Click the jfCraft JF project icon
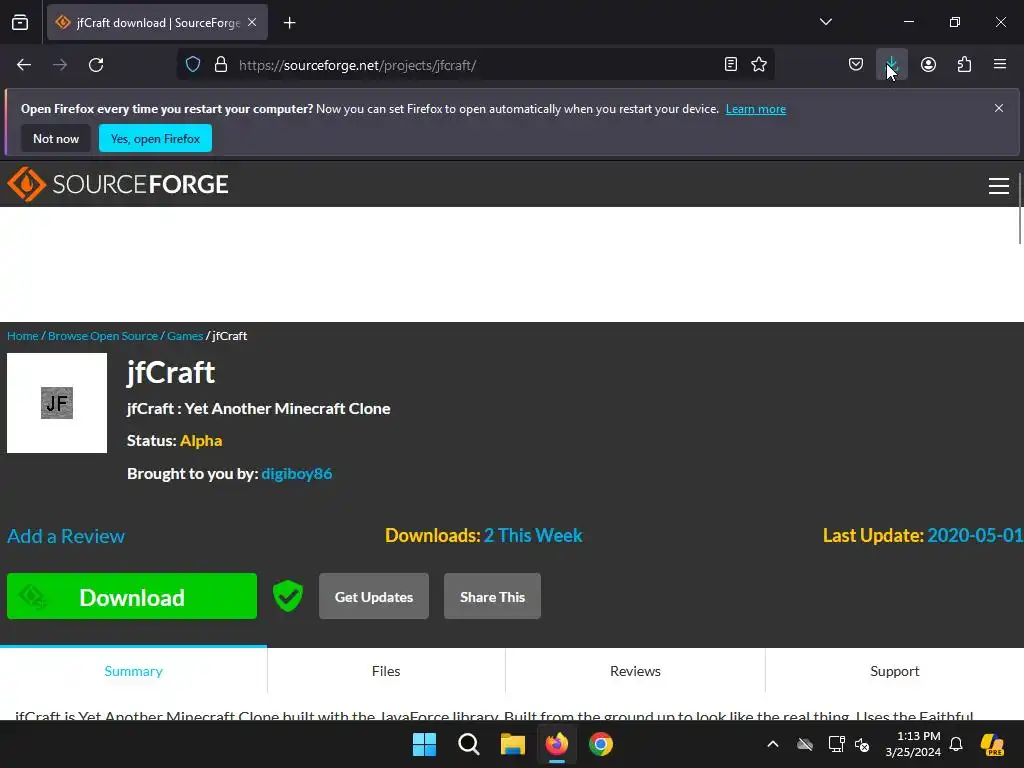The width and height of the screenshot is (1024, 768). pyautogui.click(x=57, y=403)
